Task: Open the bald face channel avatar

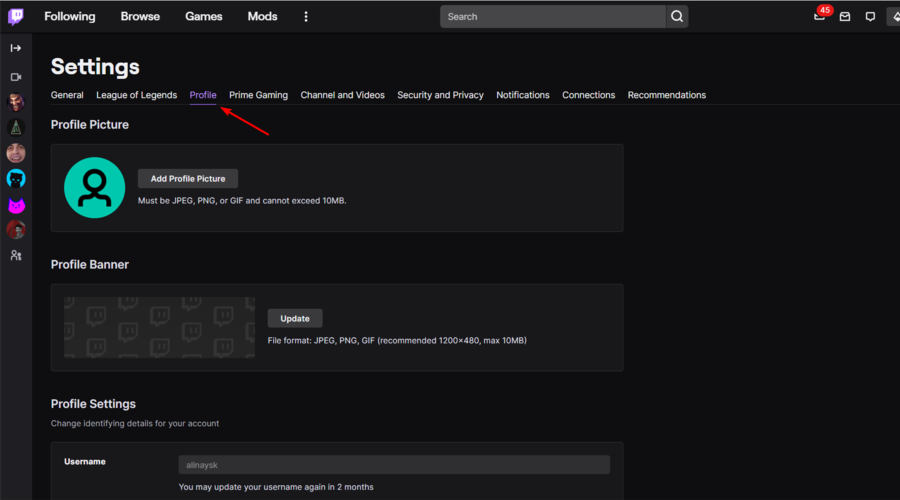Action: coord(16,153)
